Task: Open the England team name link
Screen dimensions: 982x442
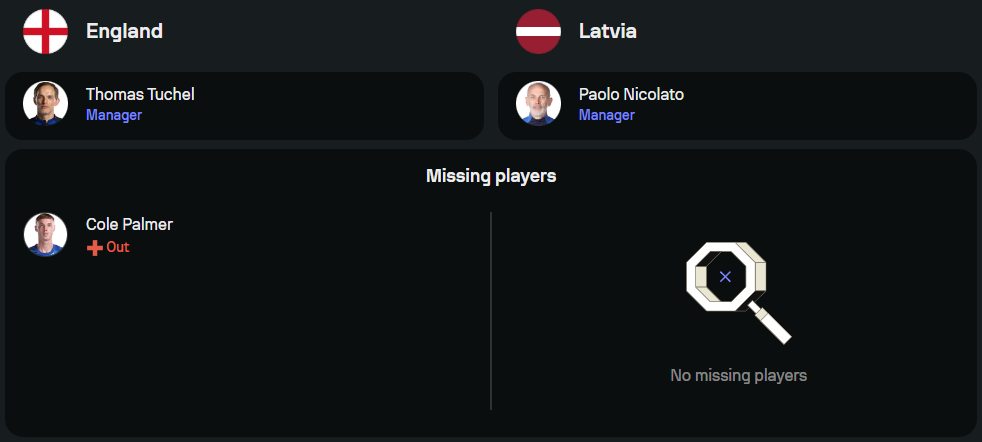Action: (x=124, y=31)
